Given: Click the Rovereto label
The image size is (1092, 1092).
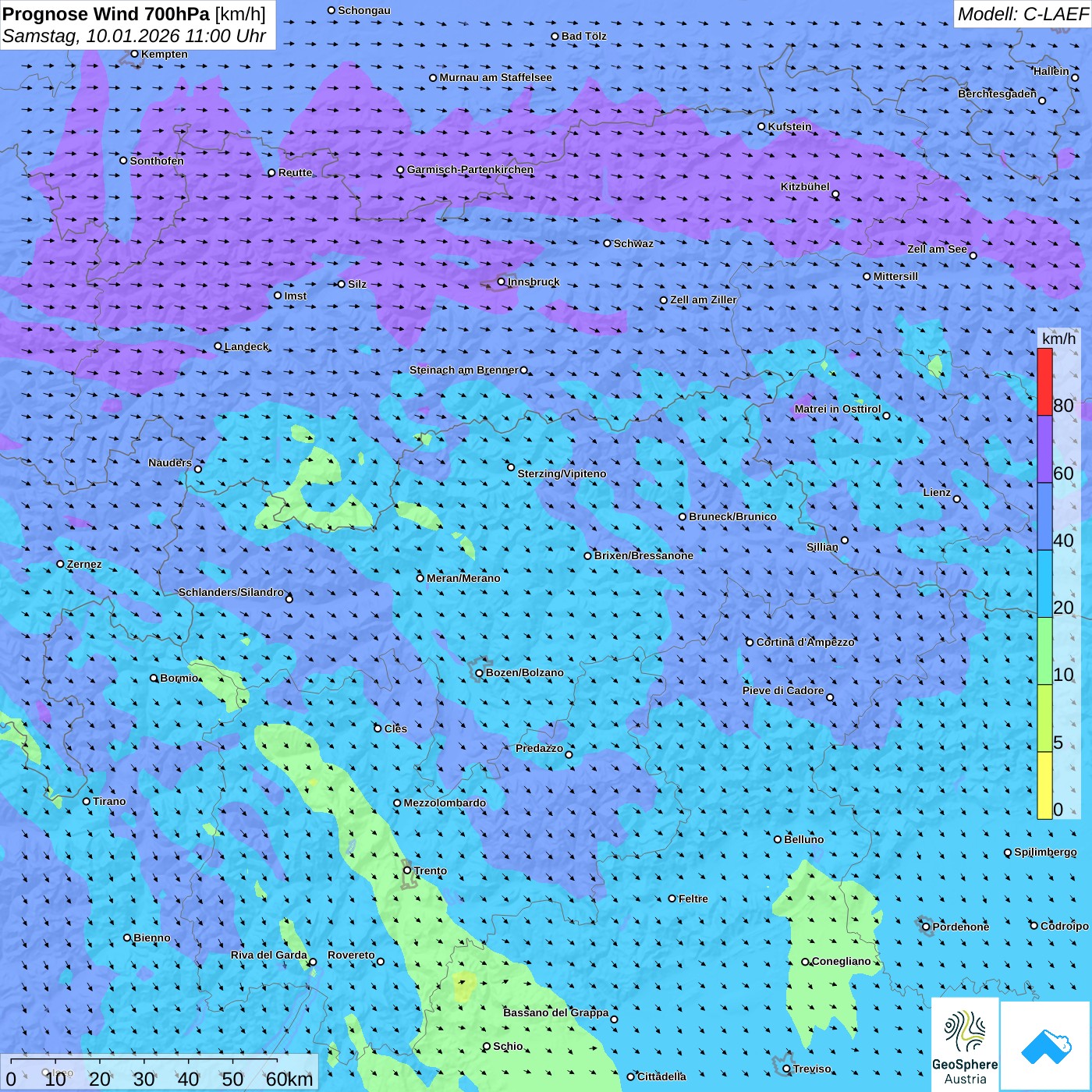Looking at the screenshot, I should (x=351, y=955).
